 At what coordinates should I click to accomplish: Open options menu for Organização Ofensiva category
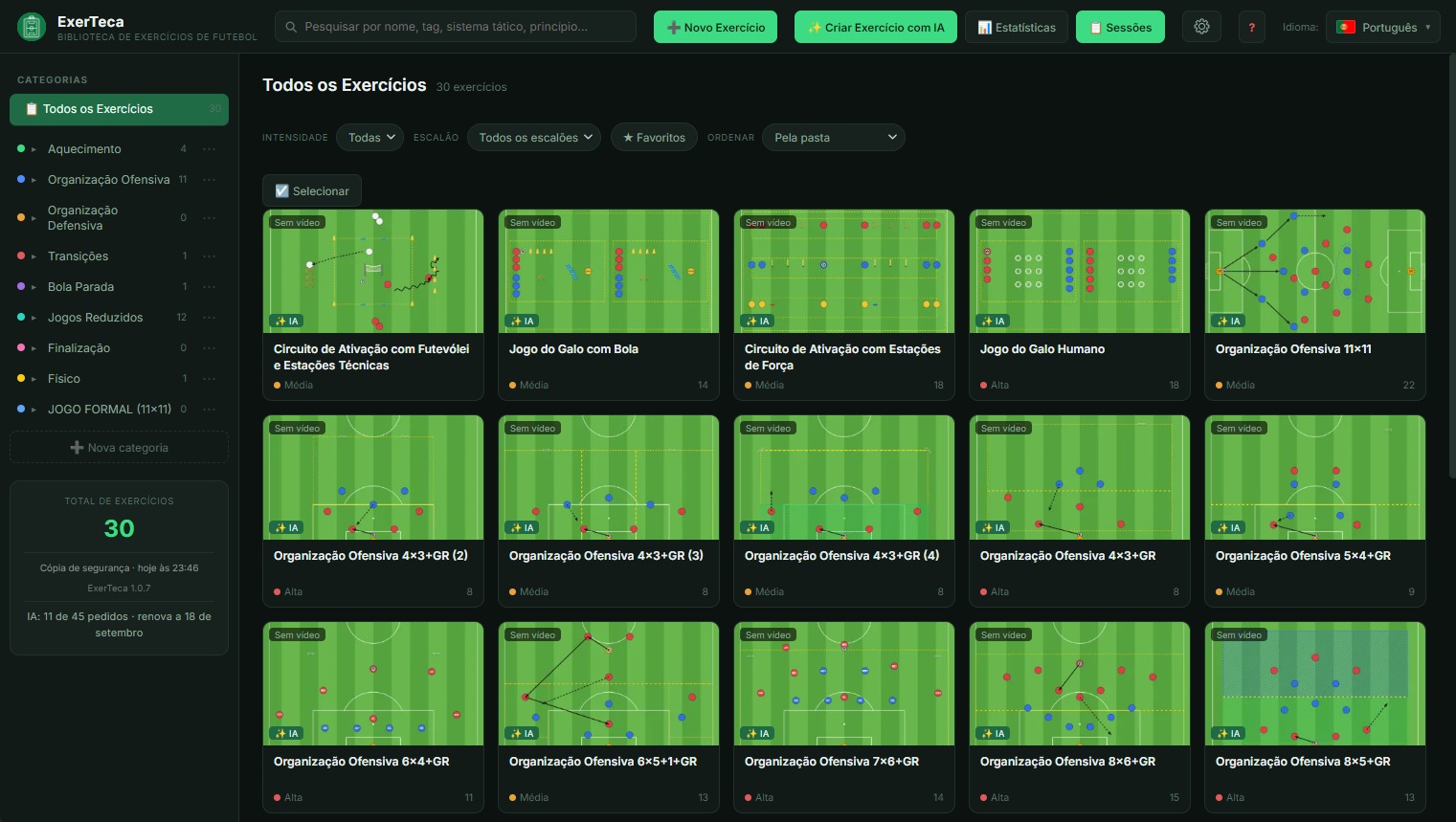tap(210, 180)
